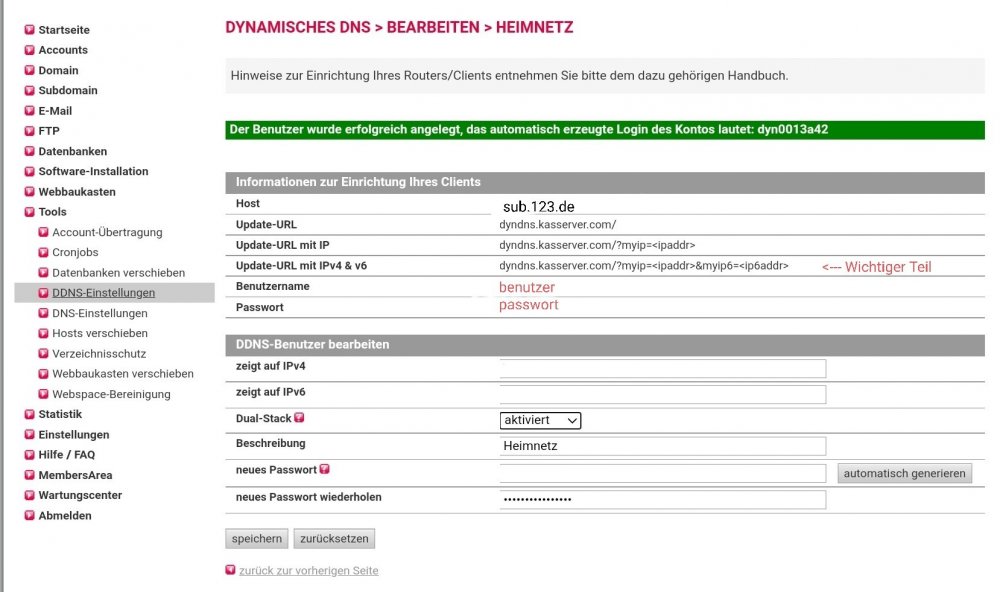Select the Update-URL mit IPv4 & v6 value
Screen dimensions: 1000x592
pos(643,265)
